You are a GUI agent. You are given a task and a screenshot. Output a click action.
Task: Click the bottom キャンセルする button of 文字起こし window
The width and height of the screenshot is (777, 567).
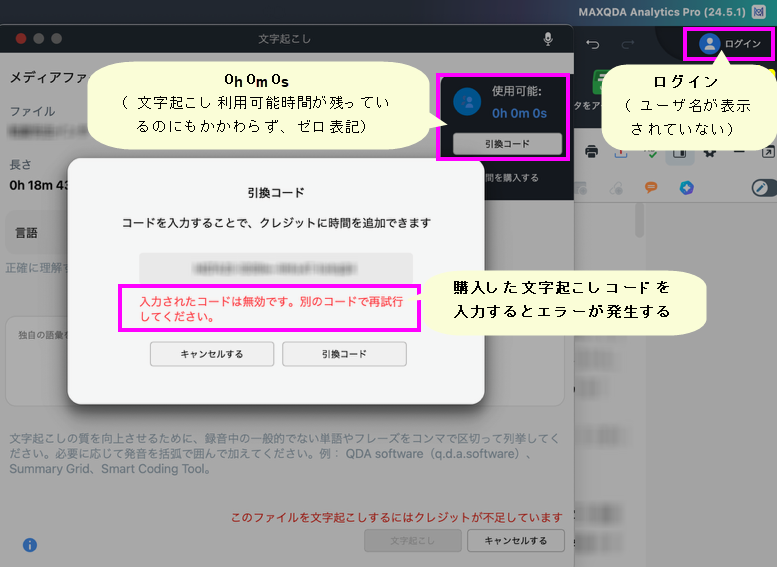pyautogui.click(x=516, y=541)
